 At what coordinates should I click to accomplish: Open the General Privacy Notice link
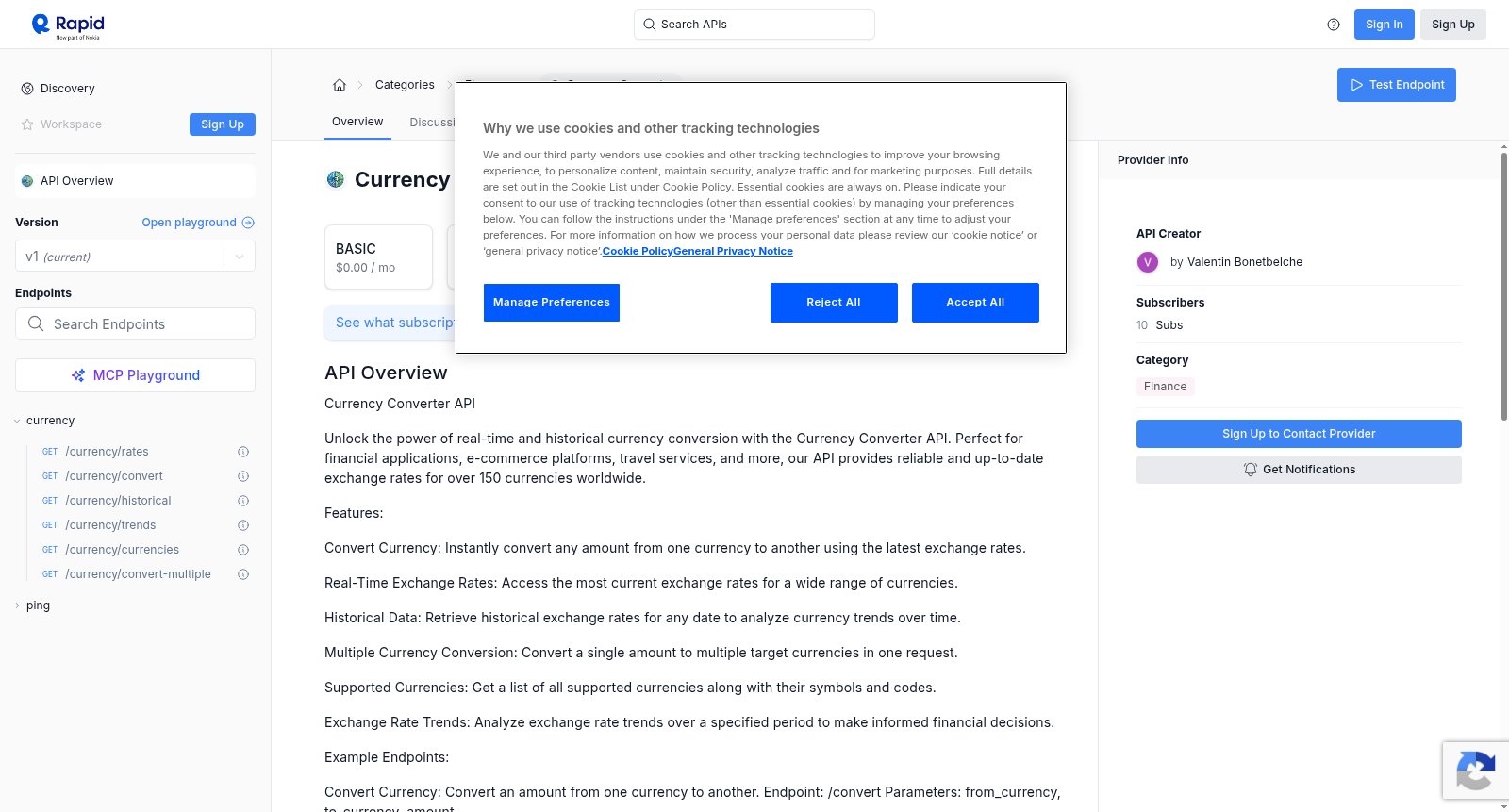click(733, 251)
